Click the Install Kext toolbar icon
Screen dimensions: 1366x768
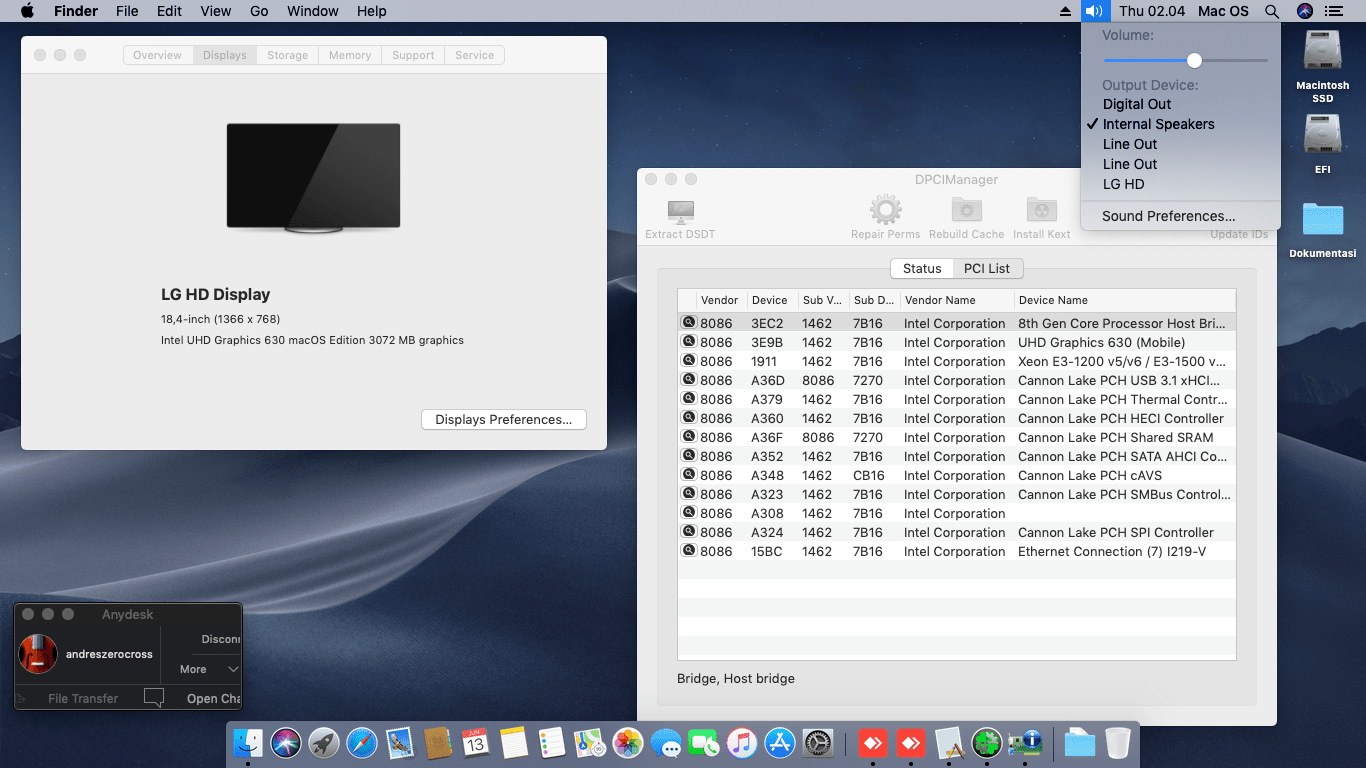coord(1041,210)
